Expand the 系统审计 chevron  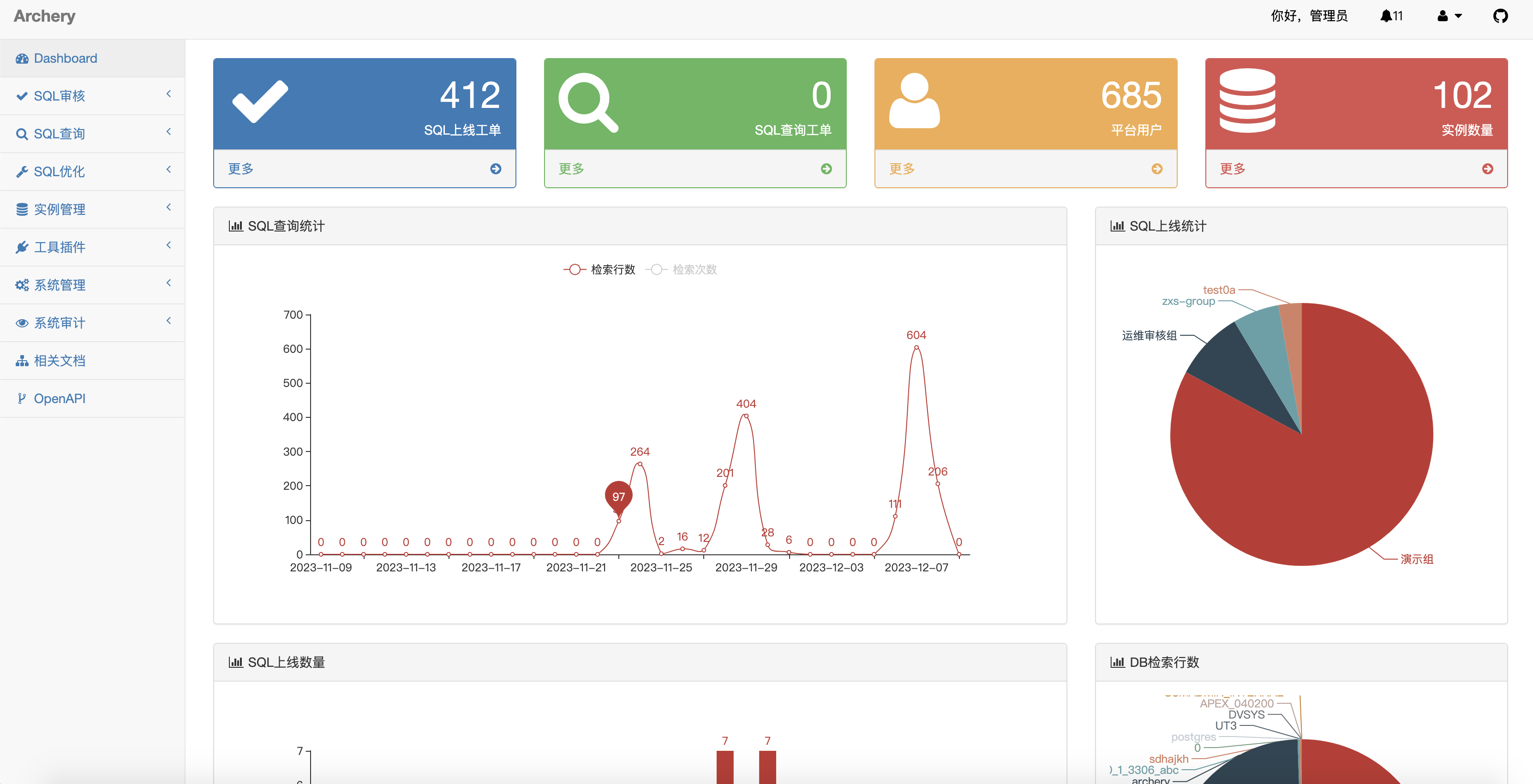click(x=169, y=321)
